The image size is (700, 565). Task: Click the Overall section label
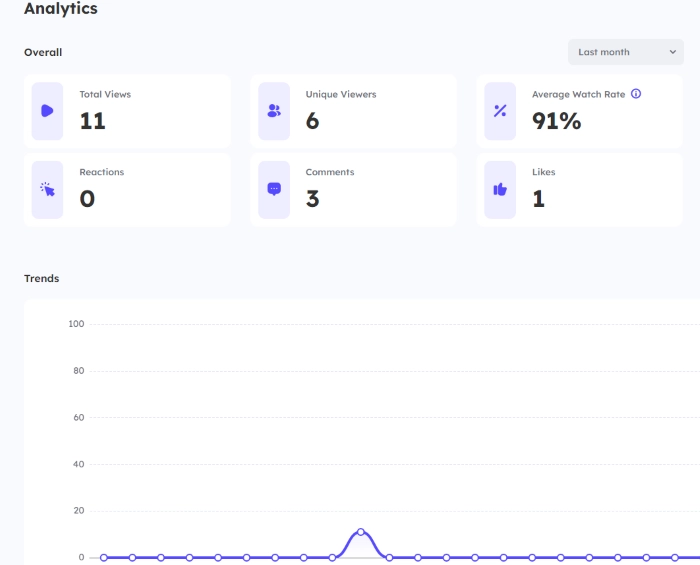click(x=43, y=52)
